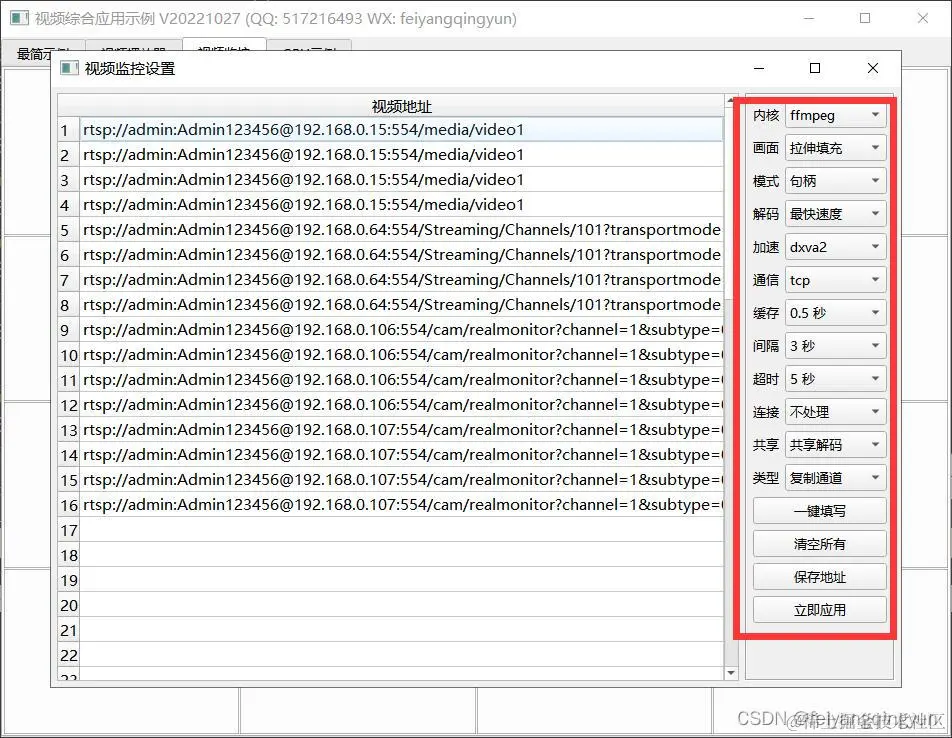Click the empty address cell in row 17
The width and height of the screenshot is (952, 738).
(x=401, y=530)
